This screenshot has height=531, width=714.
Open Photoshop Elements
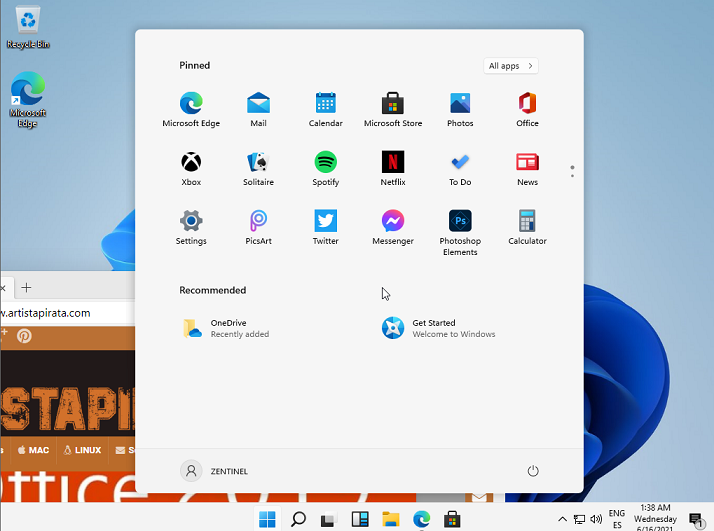[460, 232]
